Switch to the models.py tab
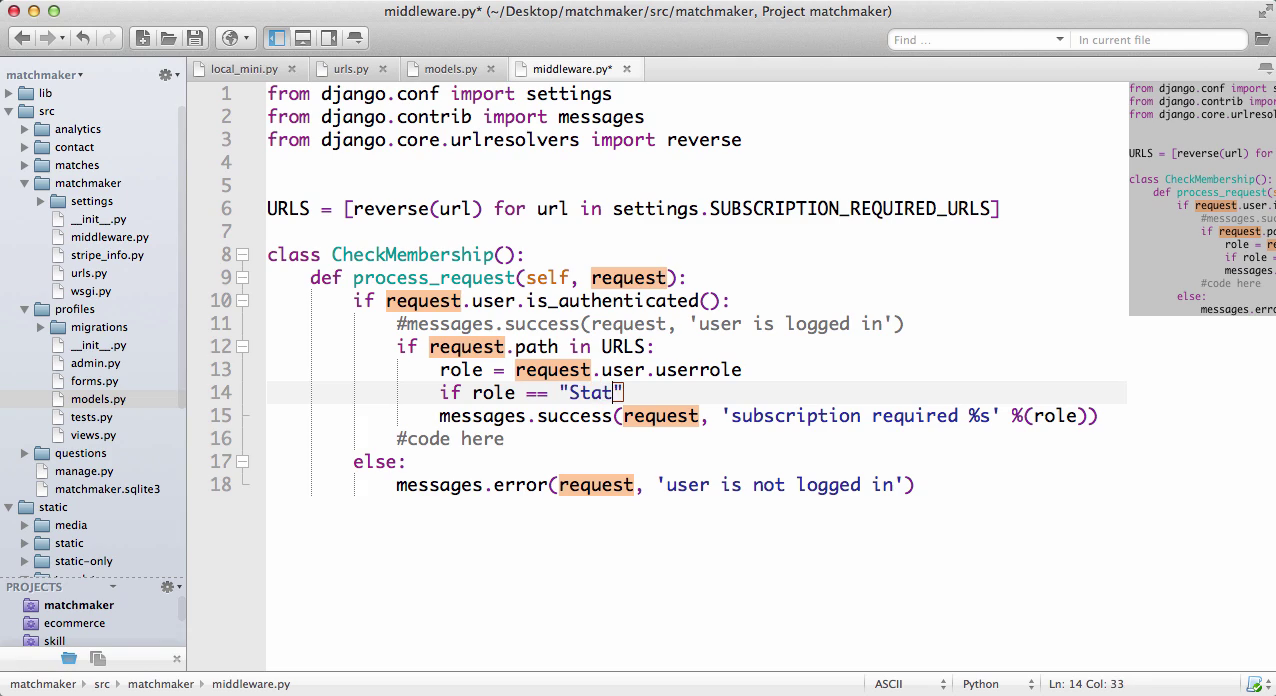1276x696 pixels. click(450, 69)
